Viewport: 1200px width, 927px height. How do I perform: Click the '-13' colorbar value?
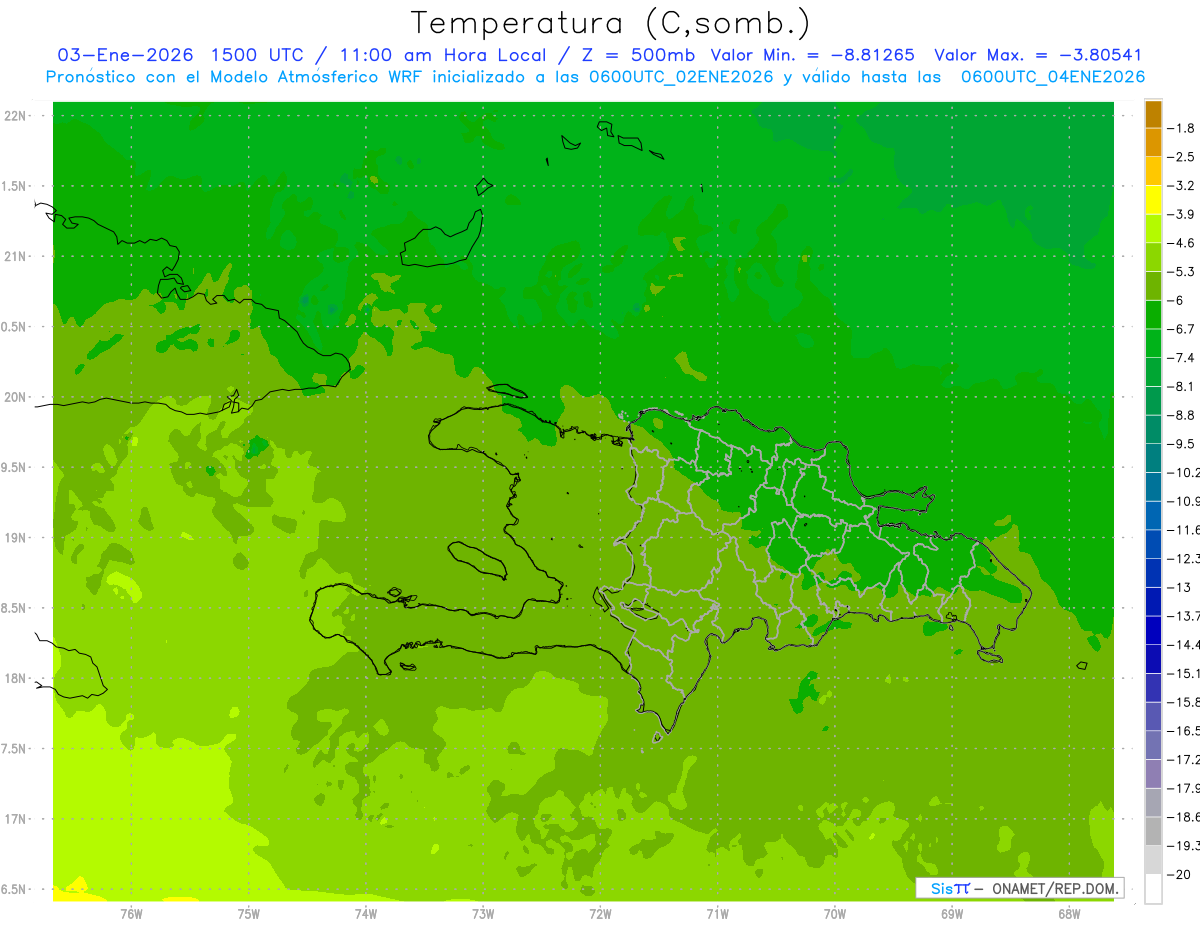(1179, 587)
